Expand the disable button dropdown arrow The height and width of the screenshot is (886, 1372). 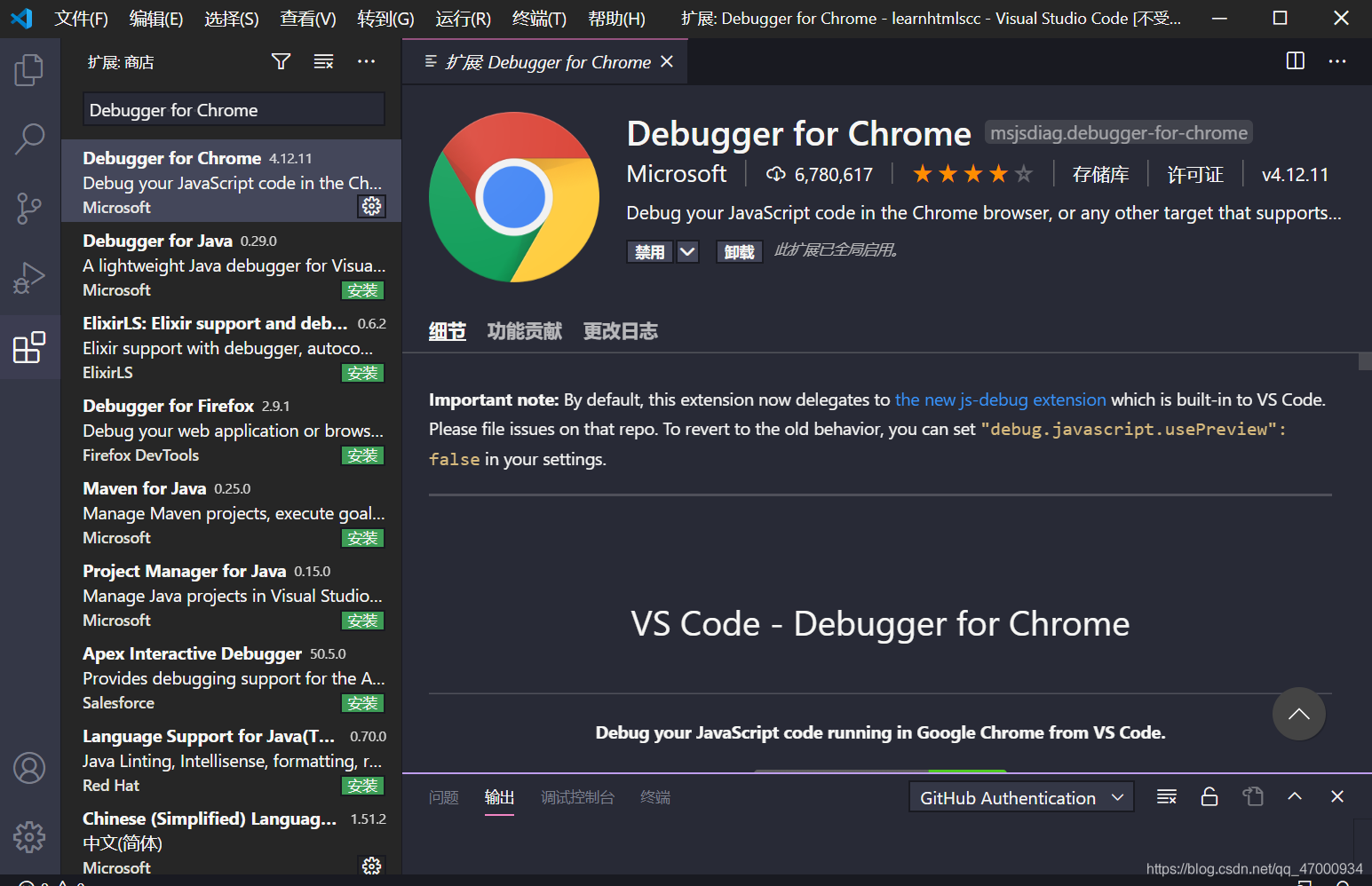click(687, 252)
